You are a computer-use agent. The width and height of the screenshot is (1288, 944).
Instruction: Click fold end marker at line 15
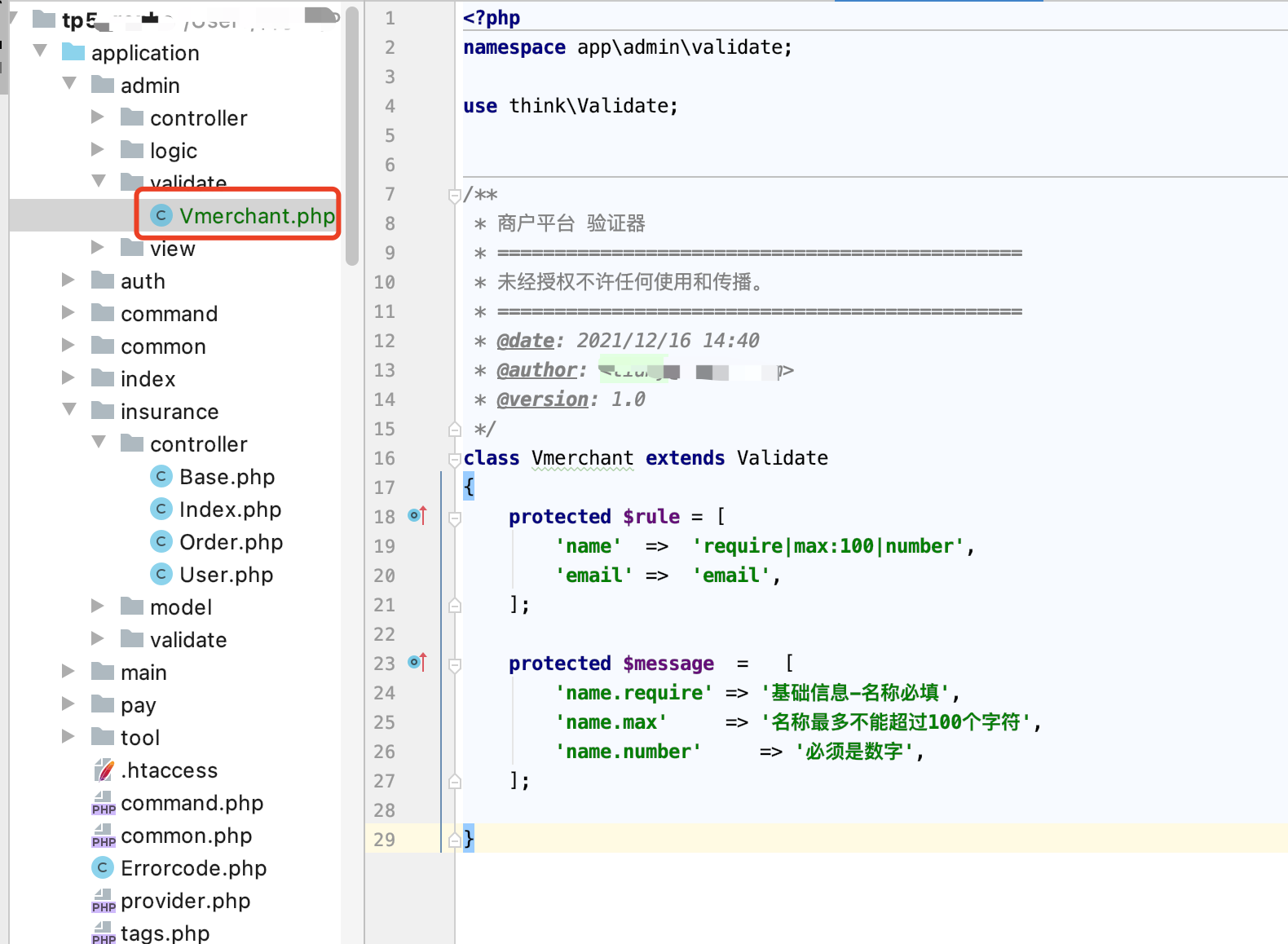(455, 429)
